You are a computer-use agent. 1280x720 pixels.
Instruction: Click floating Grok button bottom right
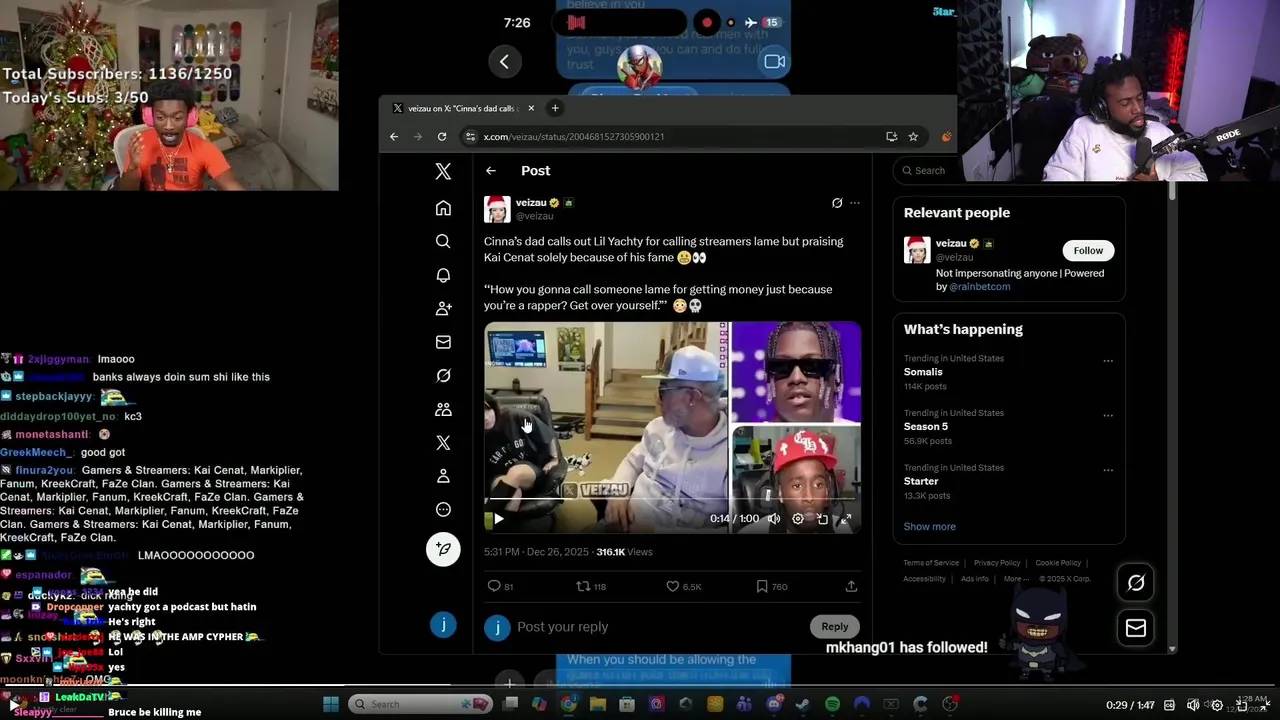click(x=1136, y=583)
